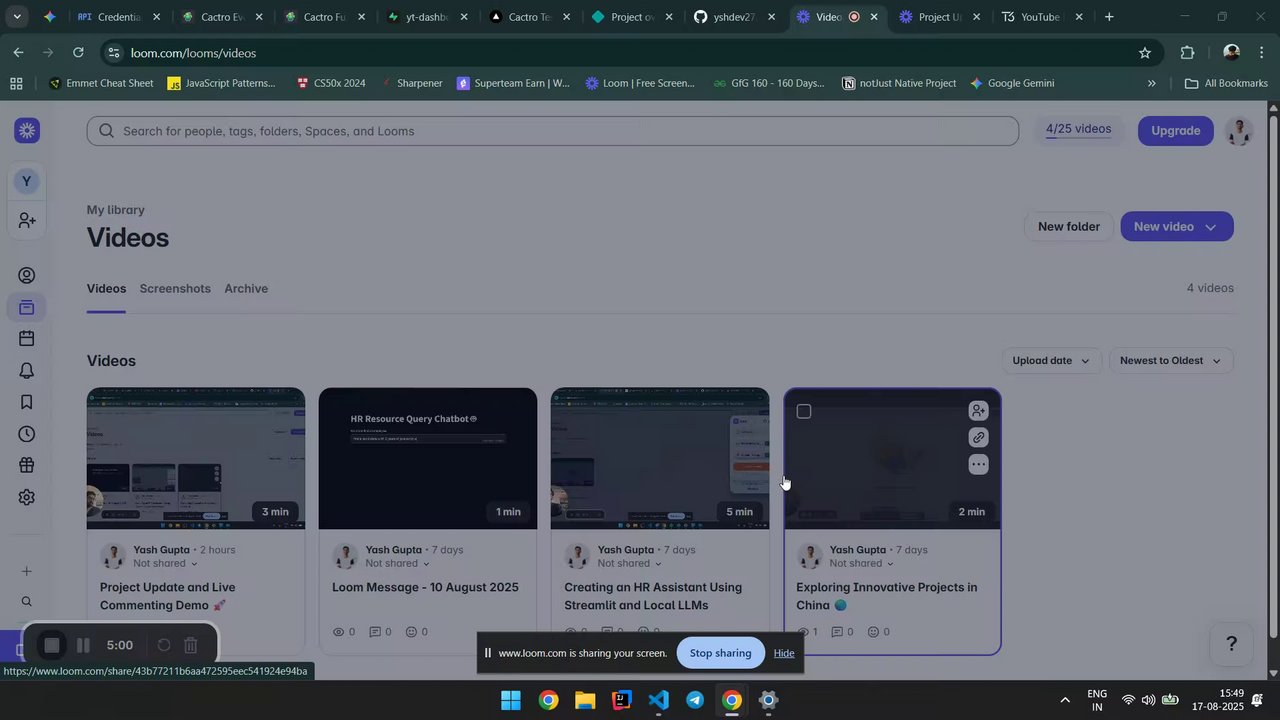Open the Newest to Oldest dropdown
The width and height of the screenshot is (1280, 720).
(1171, 361)
